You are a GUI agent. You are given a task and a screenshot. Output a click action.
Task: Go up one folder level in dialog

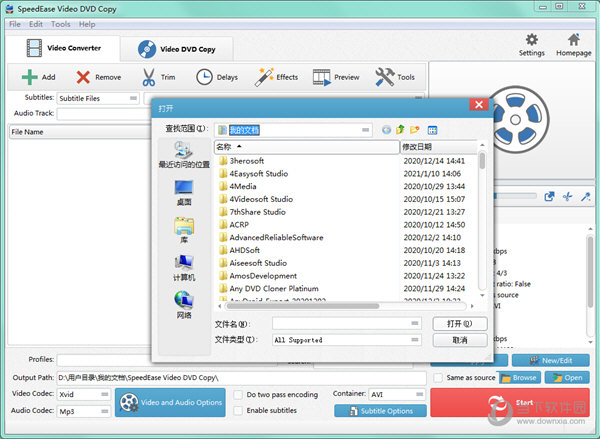click(x=400, y=130)
